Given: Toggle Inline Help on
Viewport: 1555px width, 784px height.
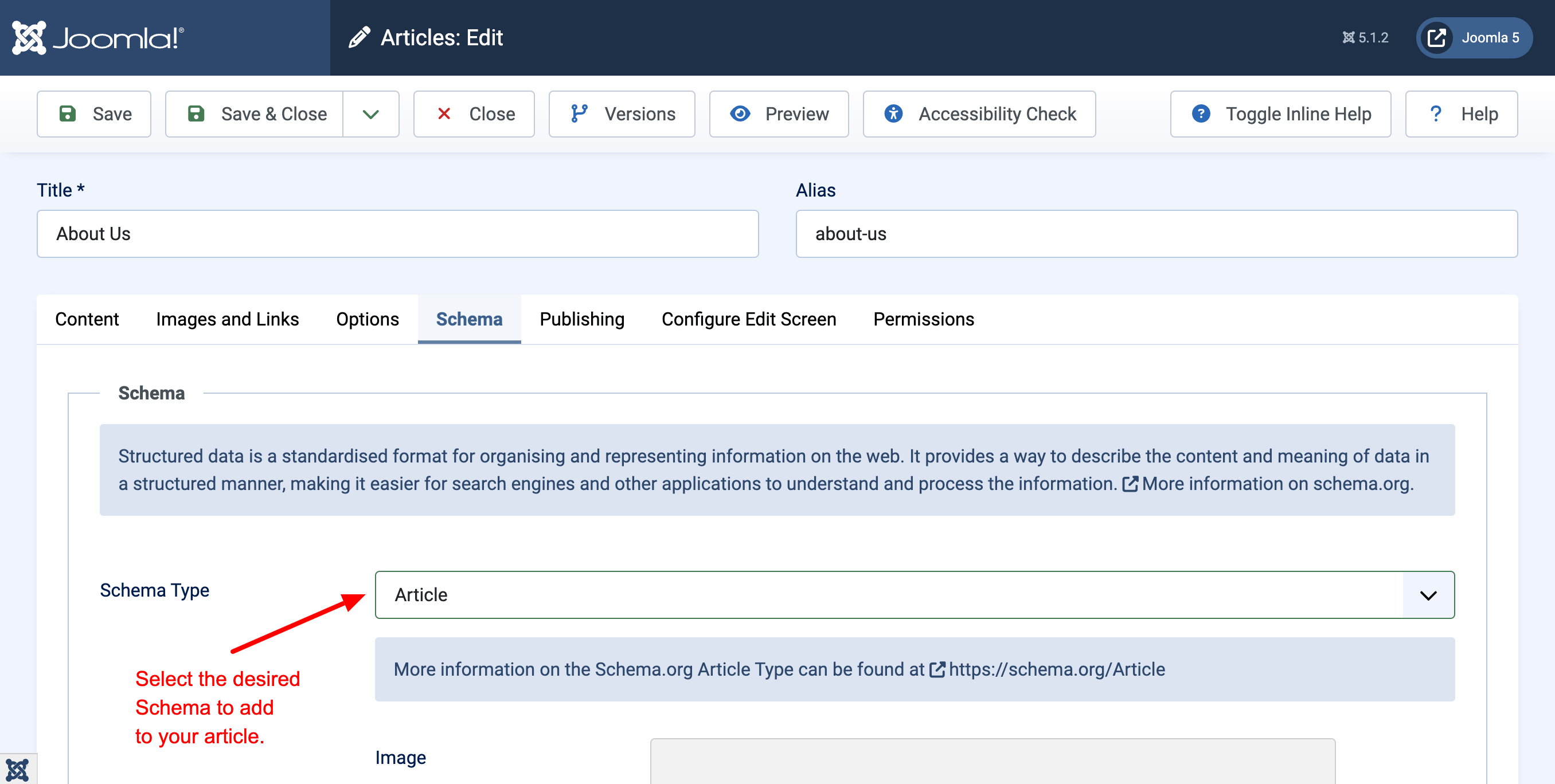Looking at the screenshot, I should 1280,113.
